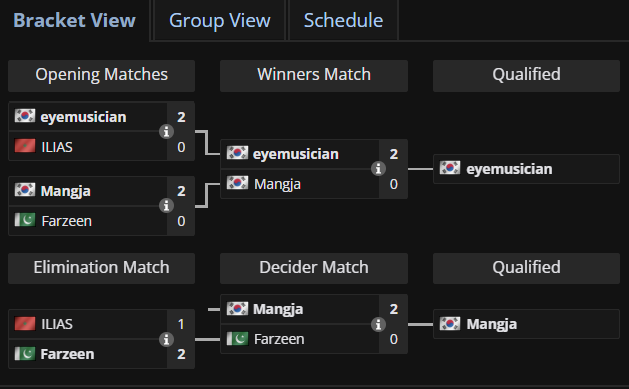Click Morocco flag next to ILIAS in Opening Matches
The width and height of the screenshot is (629, 389).
pos(25,146)
